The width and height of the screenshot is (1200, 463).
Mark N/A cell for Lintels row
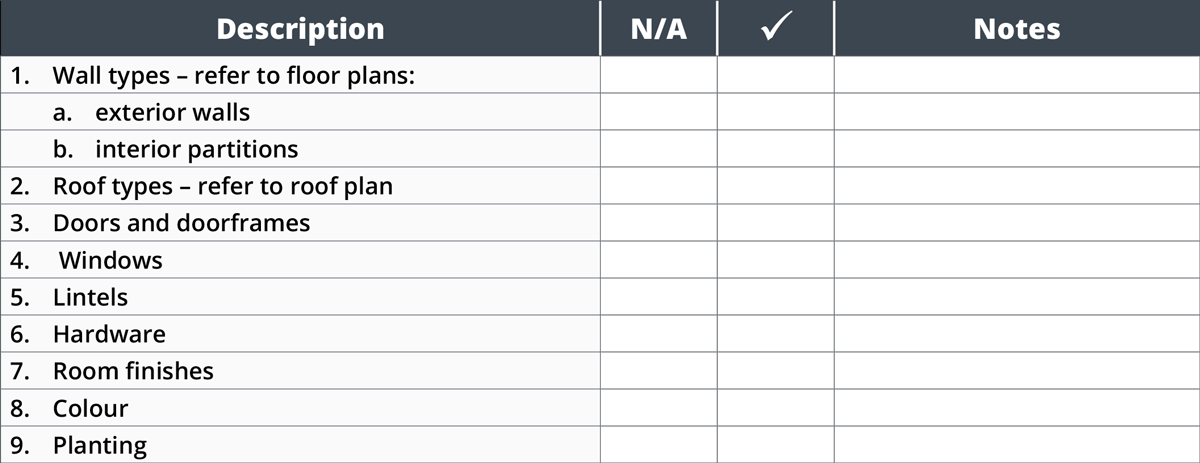[659, 297]
